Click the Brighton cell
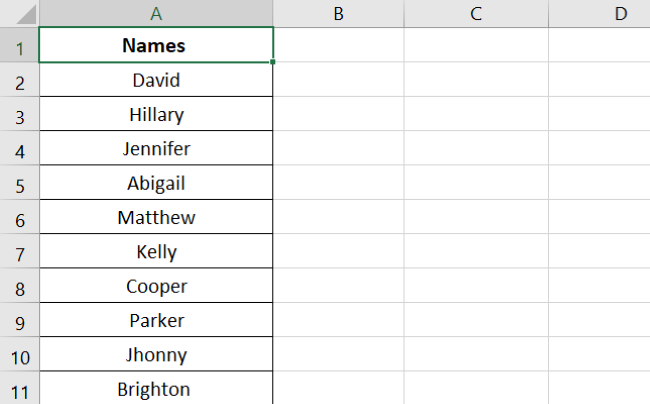Viewport: 650px width, 404px height. [x=156, y=389]
